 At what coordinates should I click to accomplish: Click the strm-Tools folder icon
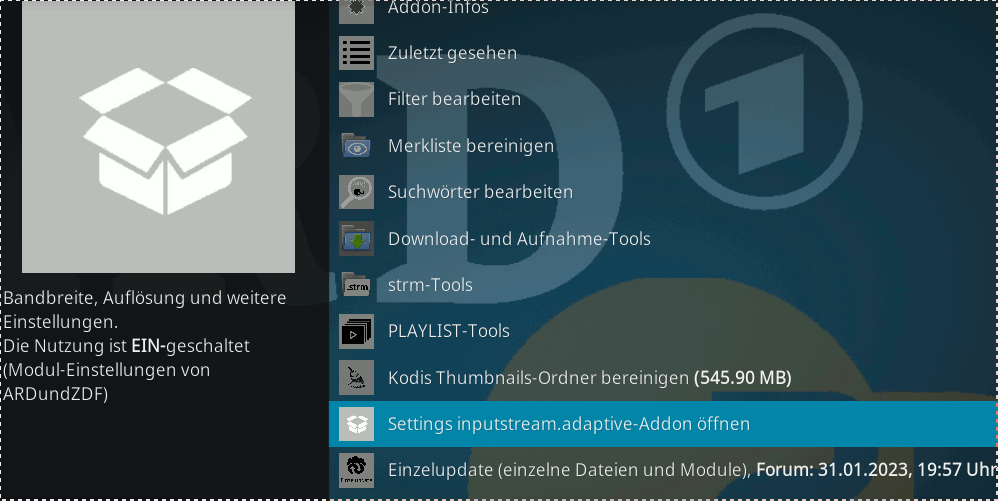tap(356, 285)
